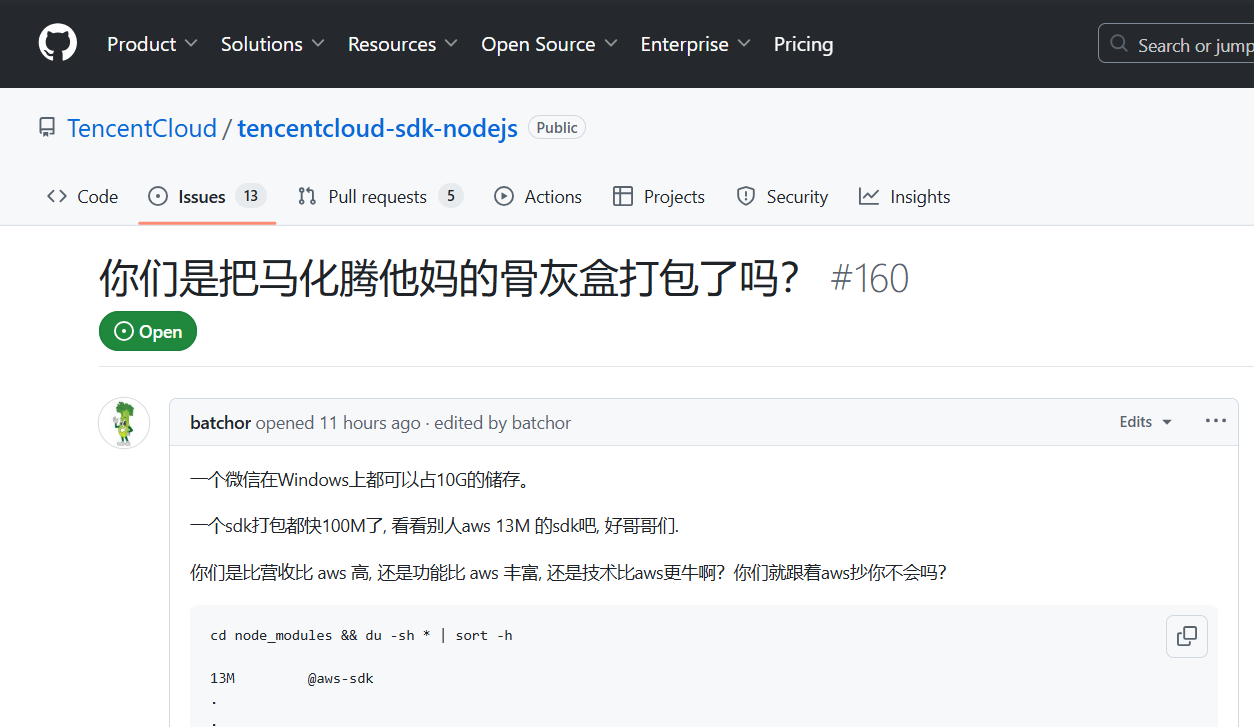This screenshot has height=727, width=1254.
Task: Open the TencentCloud organization link
Action: pyautogui.click(x=142, y=128)
